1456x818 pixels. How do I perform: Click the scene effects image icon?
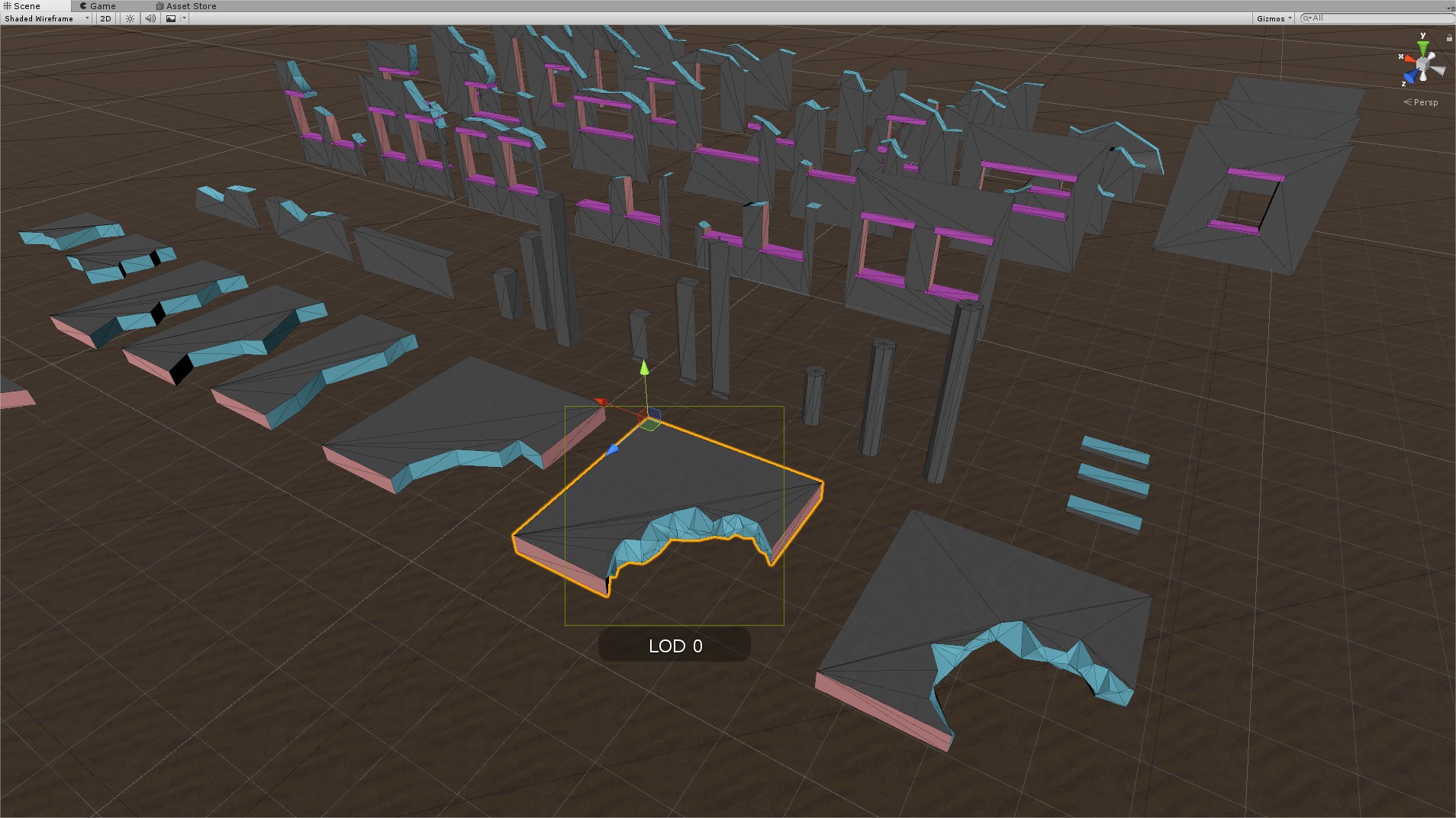pos(171,18)
